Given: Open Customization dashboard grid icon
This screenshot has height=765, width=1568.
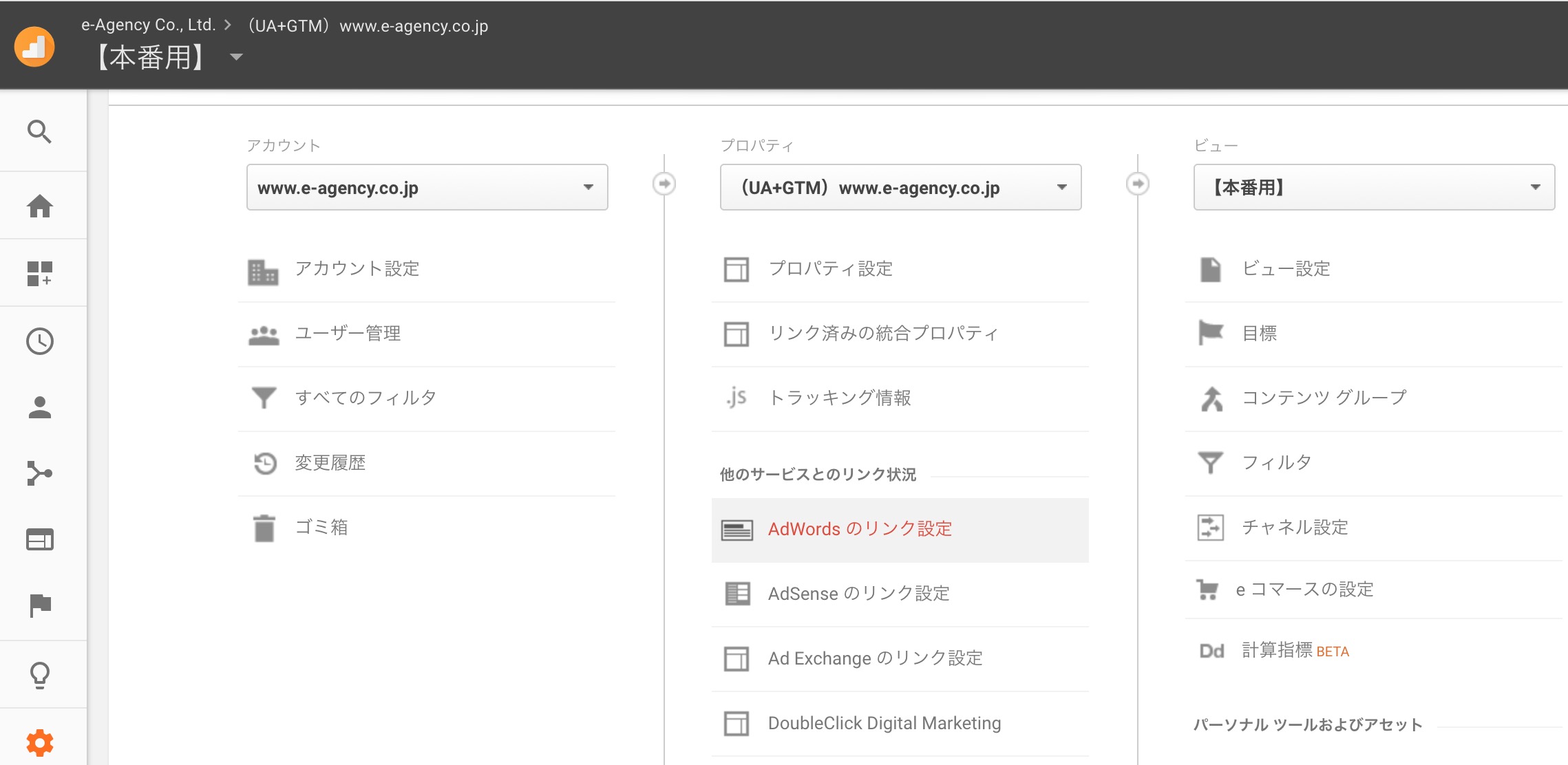Looking at the screenshot, I should (40, 273).
